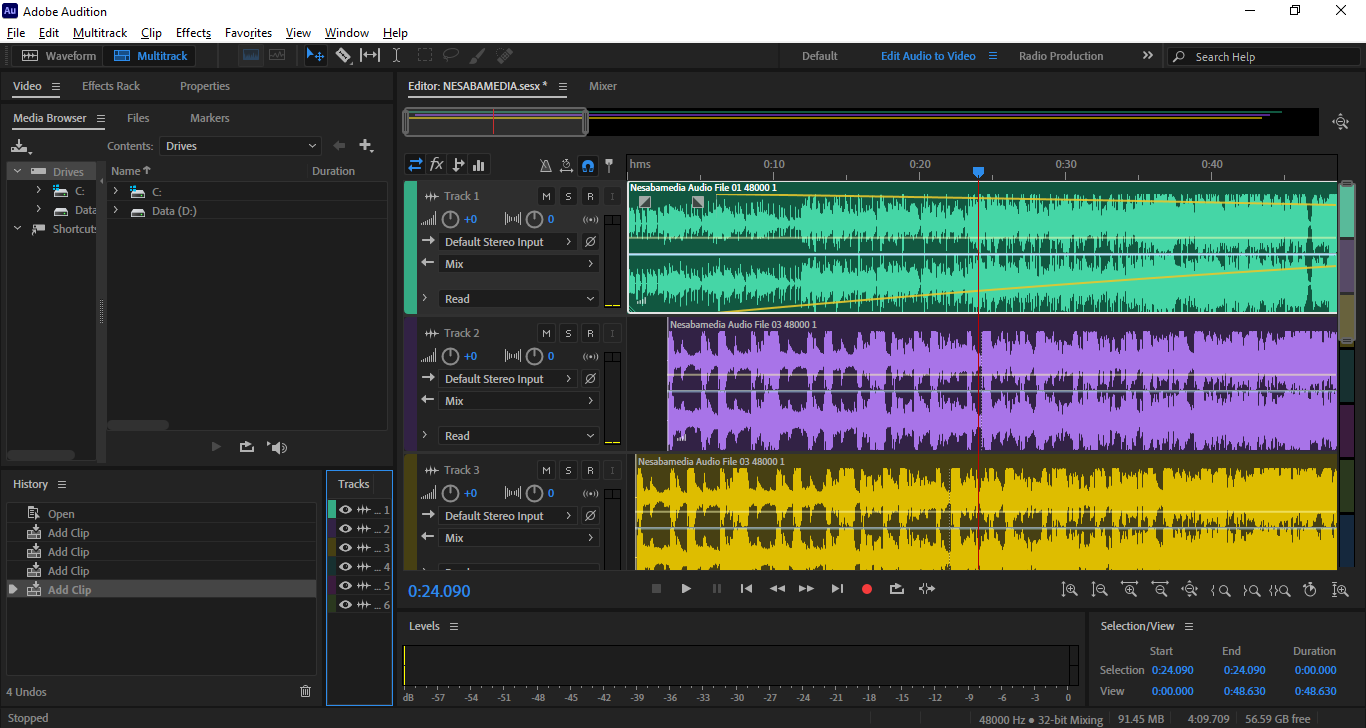Select the Razor tool in toolbar
This screenshot has height=728, width=1366.
click(343, 56)
